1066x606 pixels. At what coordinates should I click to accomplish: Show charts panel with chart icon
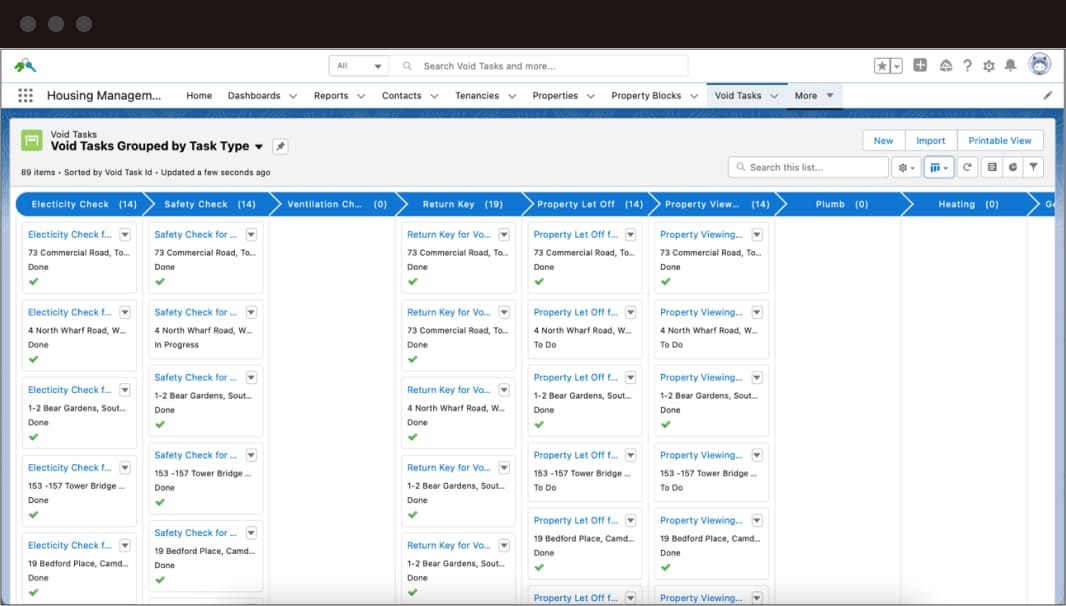click(1013, 167)
